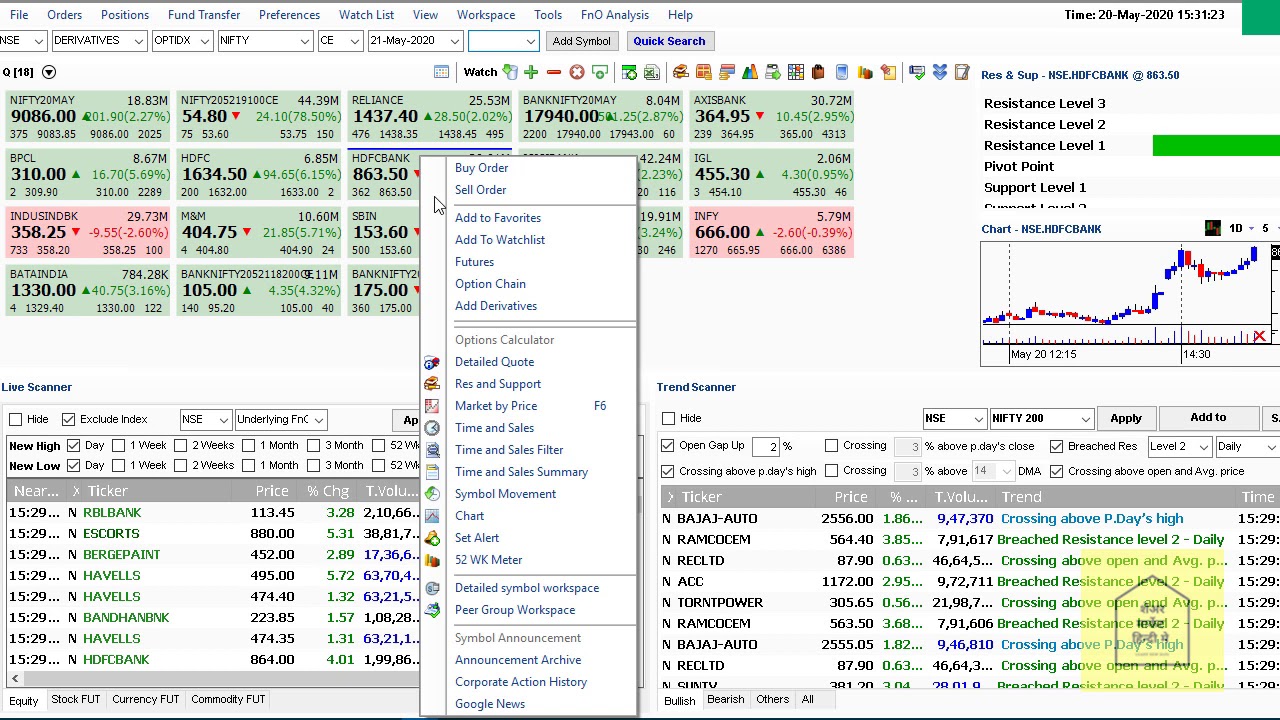Click the blue double down arrows icon
The width and height of the screenshot is (1280, 720).
pyautogui.click(x=940, y=72)
